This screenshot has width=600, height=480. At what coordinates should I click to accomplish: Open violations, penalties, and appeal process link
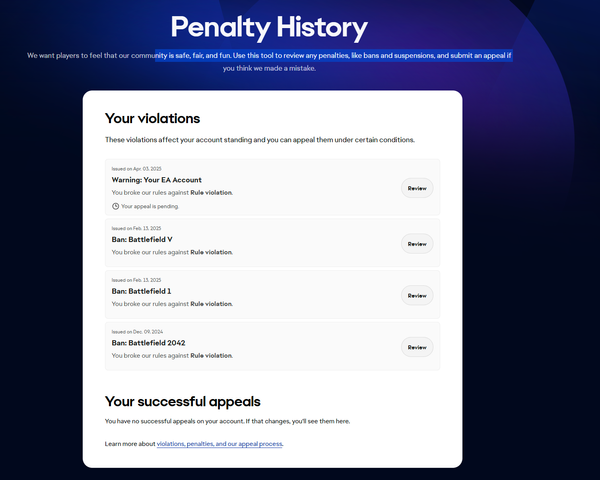(220, 443)
